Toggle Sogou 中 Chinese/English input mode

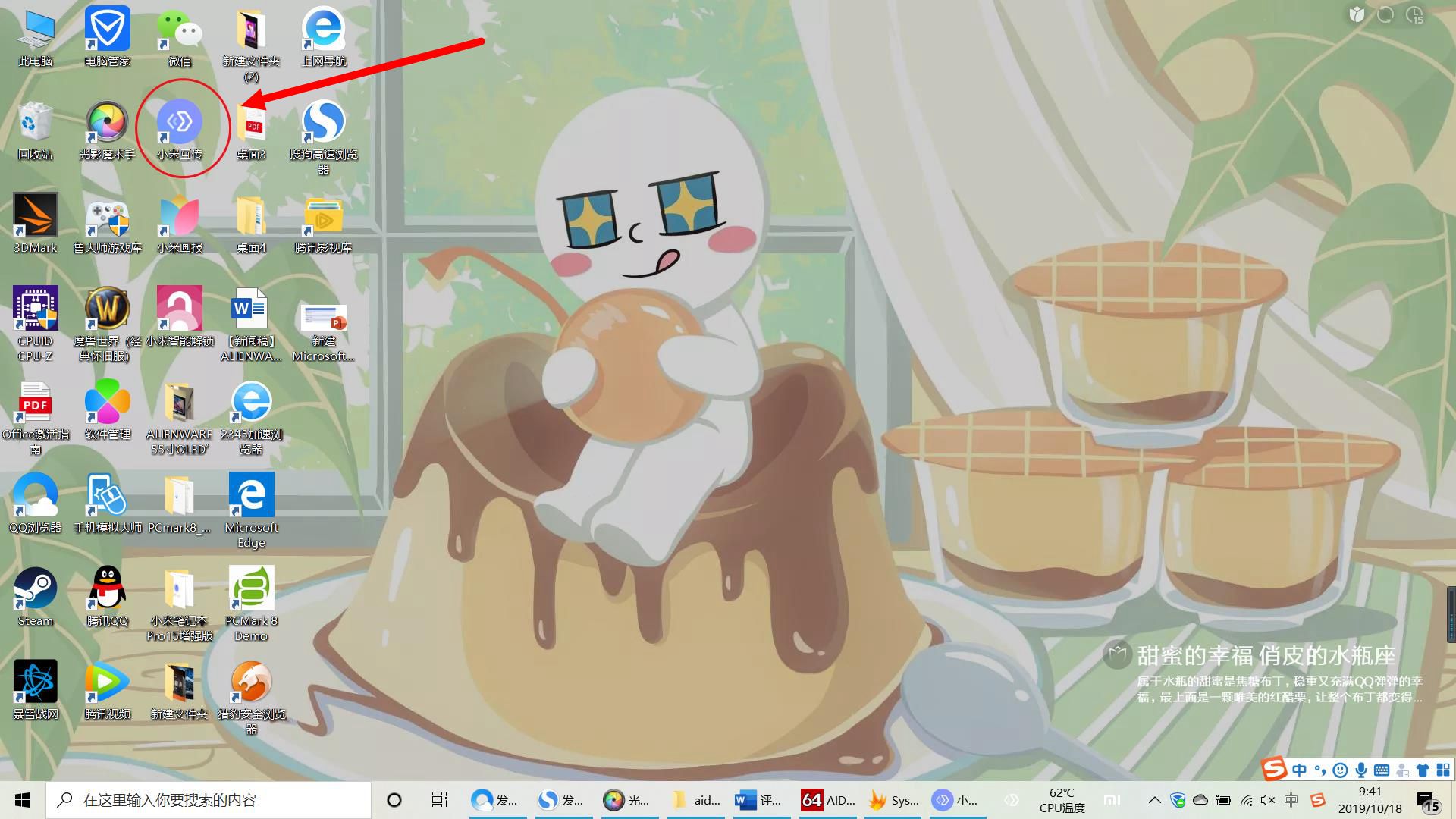click(x=1300, y=770)
